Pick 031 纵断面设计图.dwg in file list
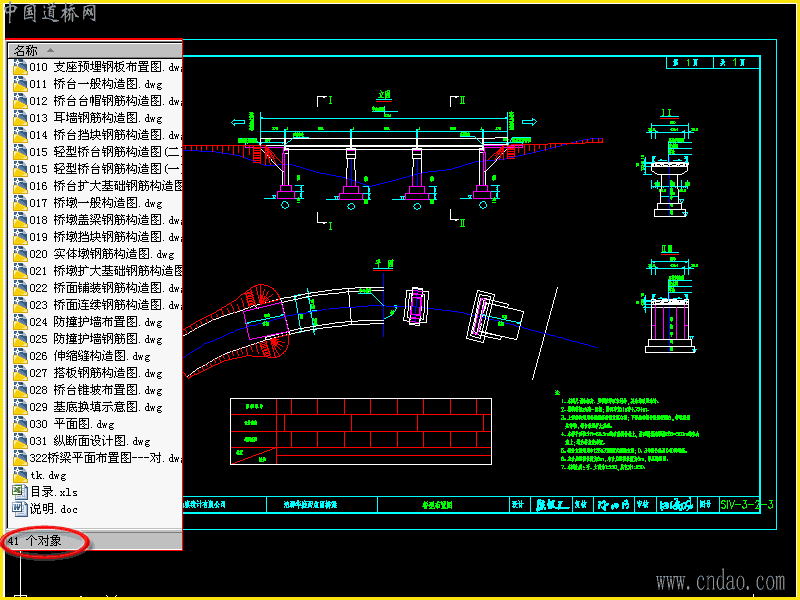 90,441
